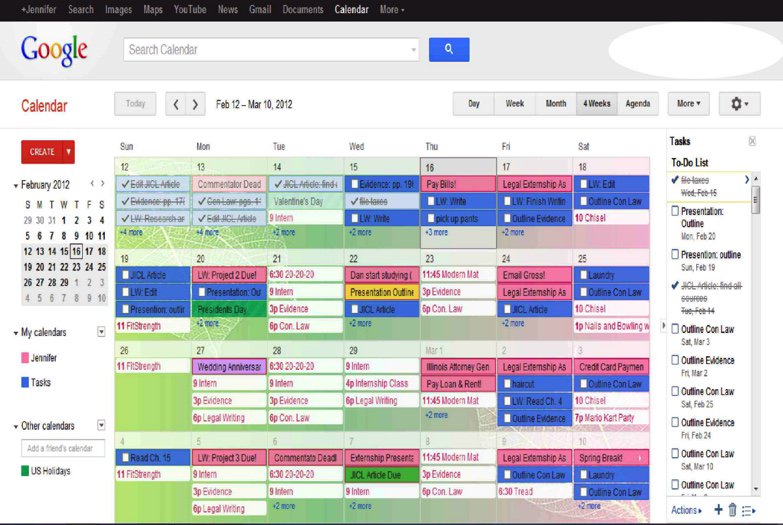This screenshot has height=525, width=783.
Task: Open the search options dropdown arrow
Action: click(413, 49)
